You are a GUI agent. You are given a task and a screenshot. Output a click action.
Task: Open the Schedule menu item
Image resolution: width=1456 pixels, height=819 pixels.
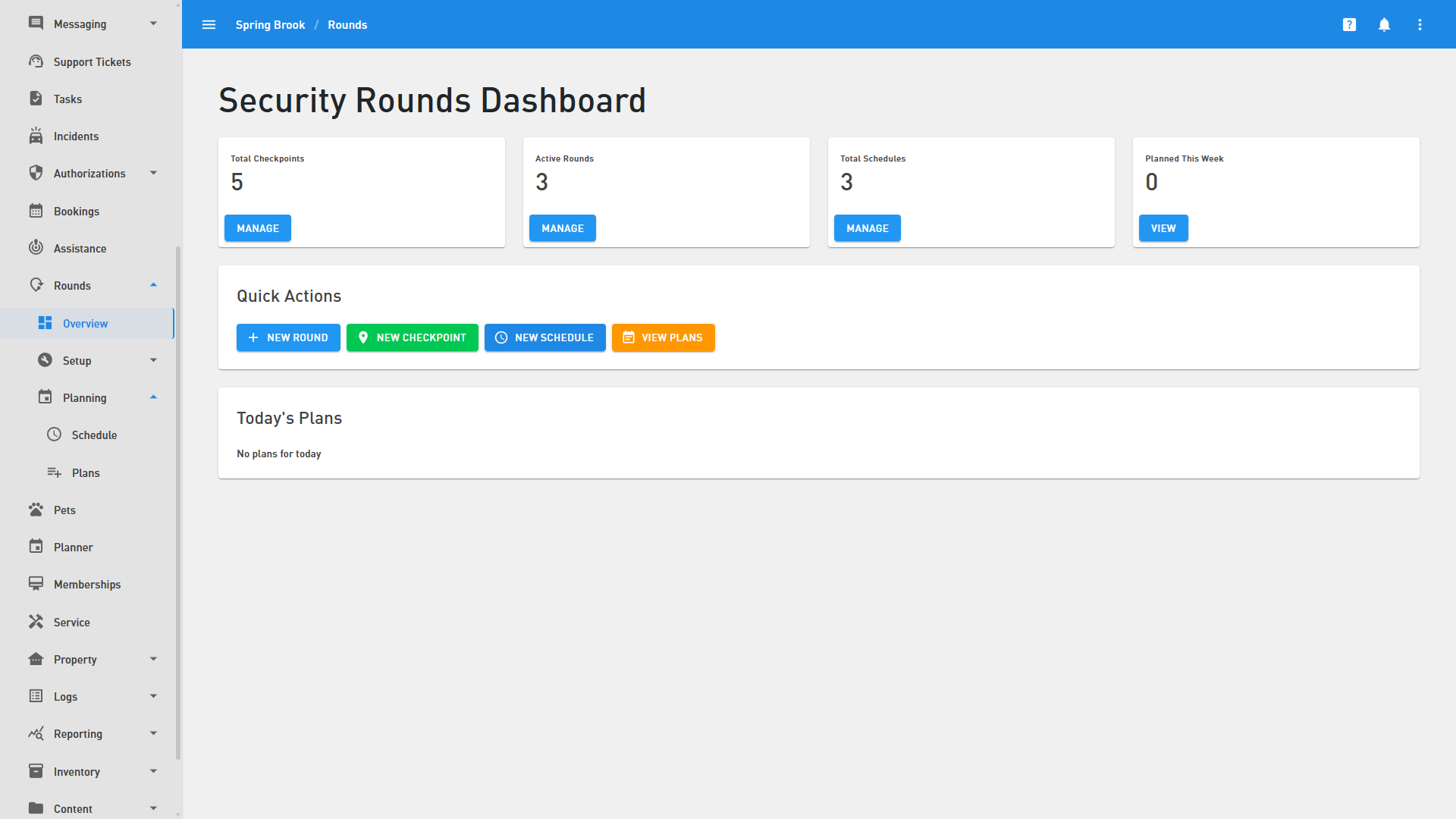point(94,435)
